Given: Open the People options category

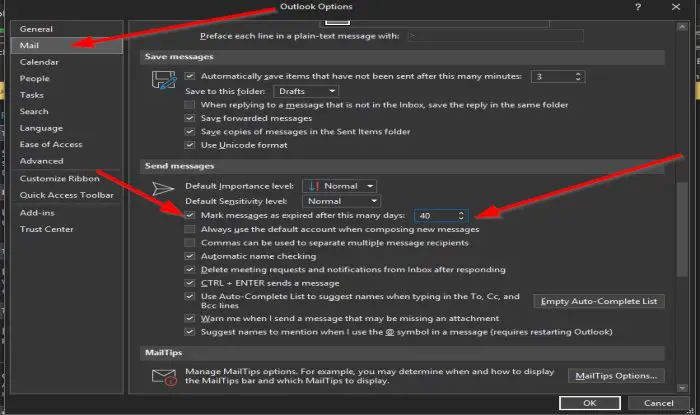Looking at the screenshot, I should 67,79.
